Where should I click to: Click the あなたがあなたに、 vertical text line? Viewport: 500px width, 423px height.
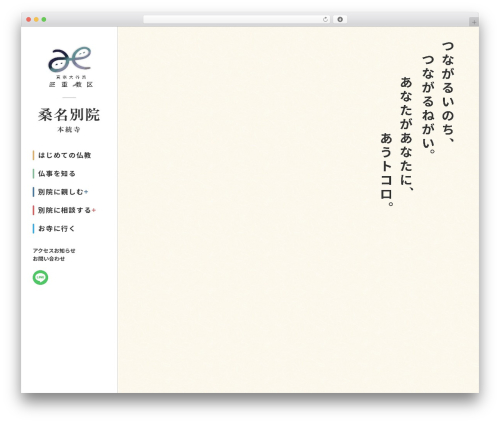point(406,134)
